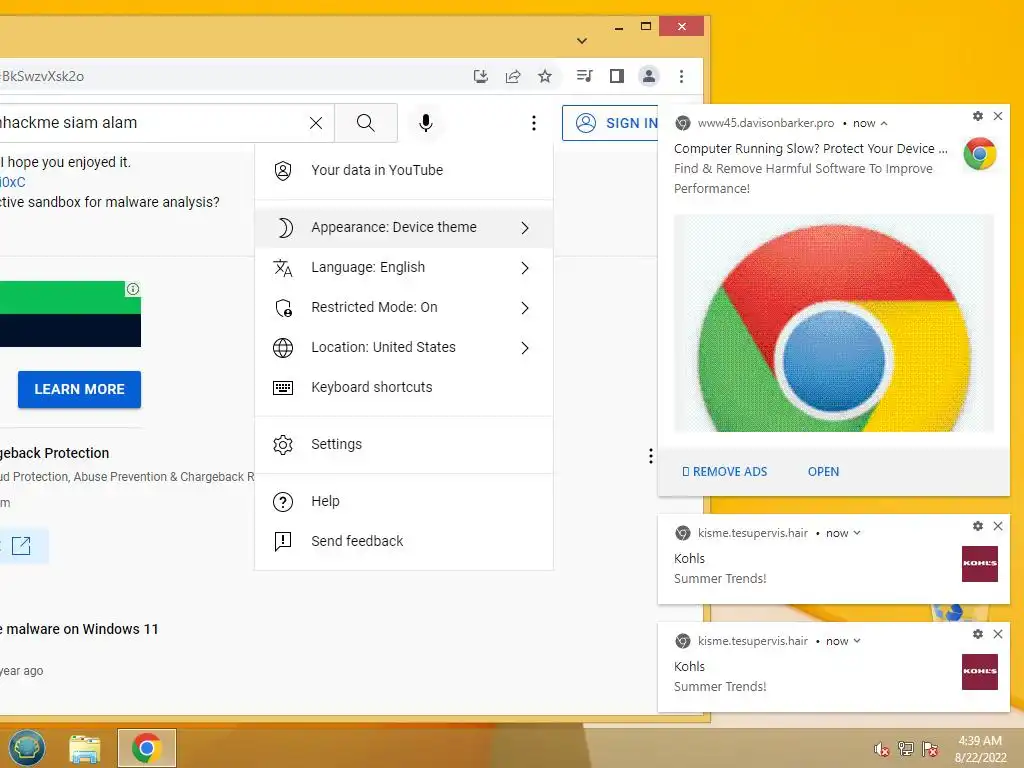
Task: Click notification title 'Computer Running Slow?'
Action: coord(810,149)
